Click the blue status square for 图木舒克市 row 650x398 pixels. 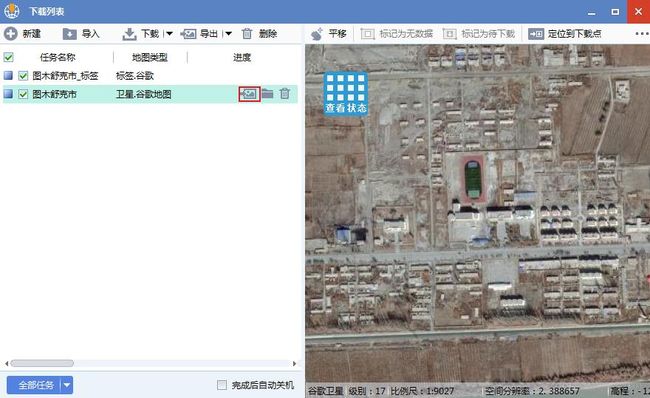(8, 94)
